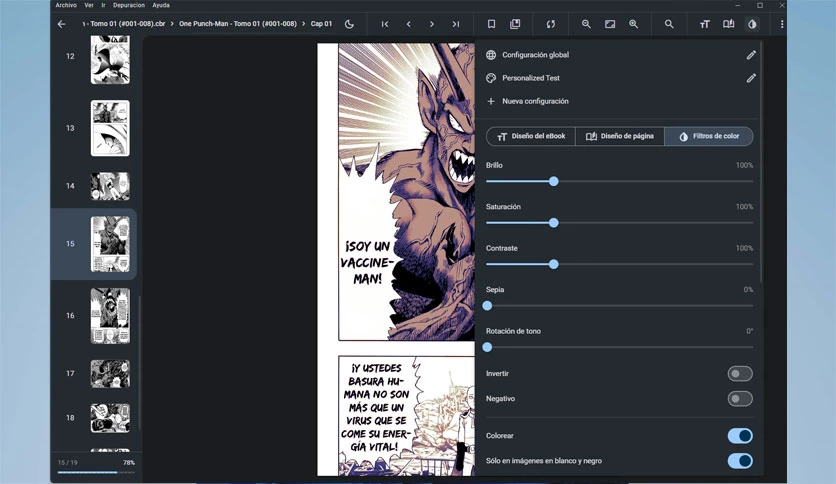Go to next page chevron
The image size is (836, 484).
pyautogui.click(x=432, y=24)
